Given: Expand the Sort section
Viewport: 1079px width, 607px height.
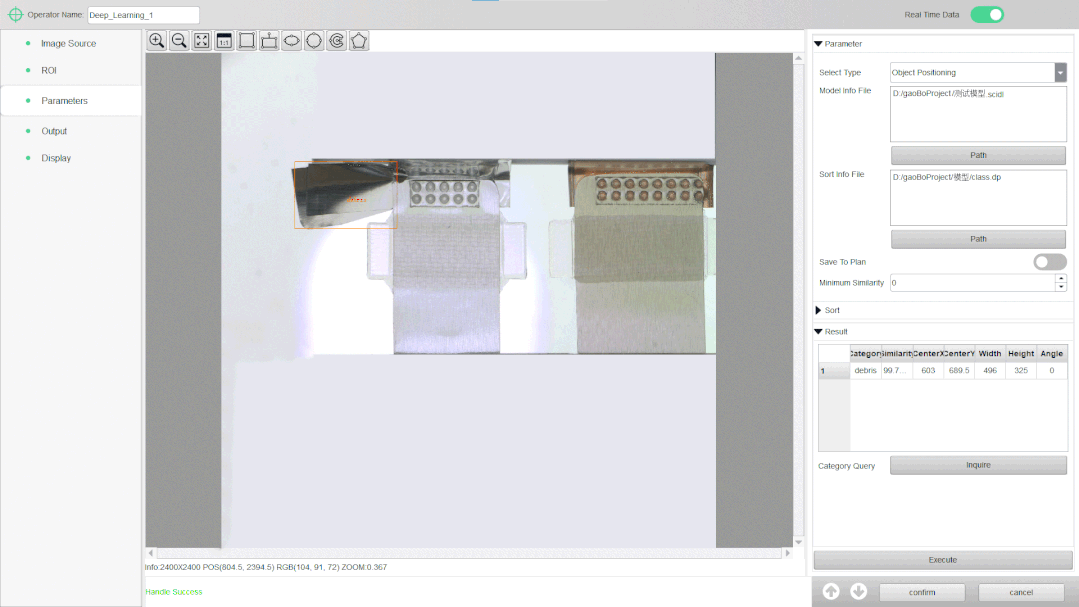Looking at the screenshot, I should pyautogui.click(x=819, y=310).
